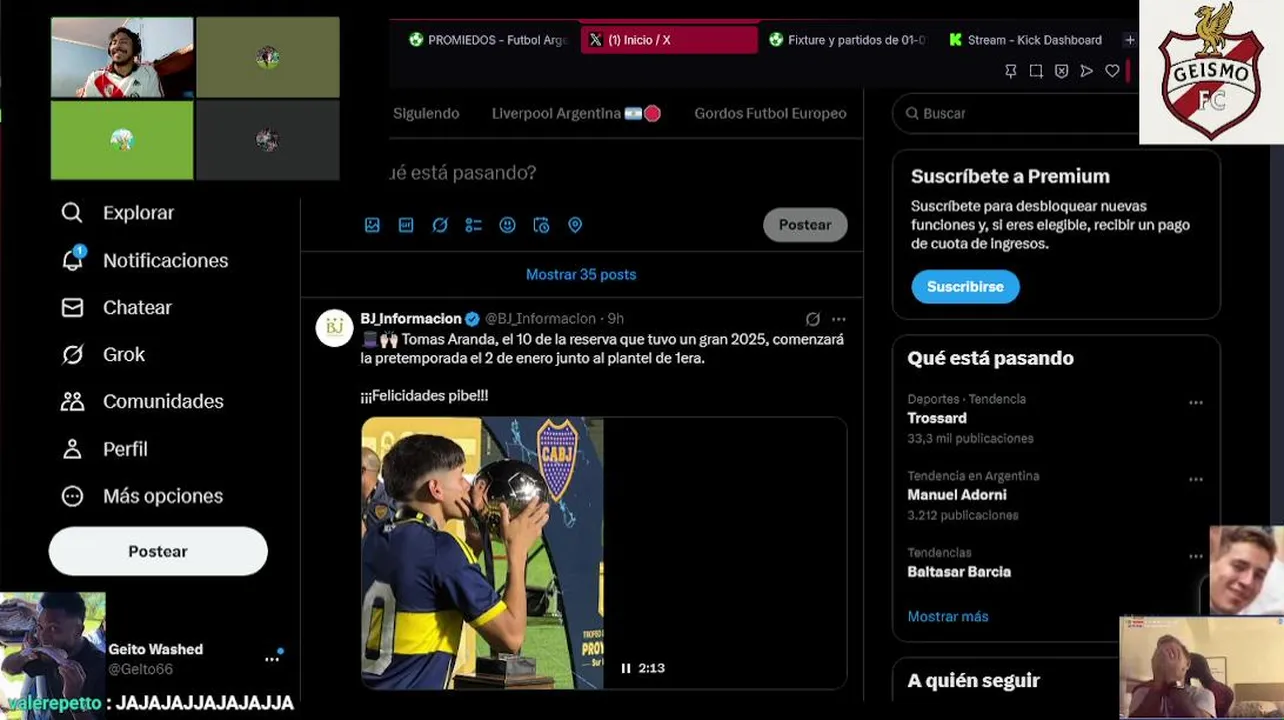Select the Liverpool Argentina timeline tab
The image size is (1284, 720).
coord(576,113)
